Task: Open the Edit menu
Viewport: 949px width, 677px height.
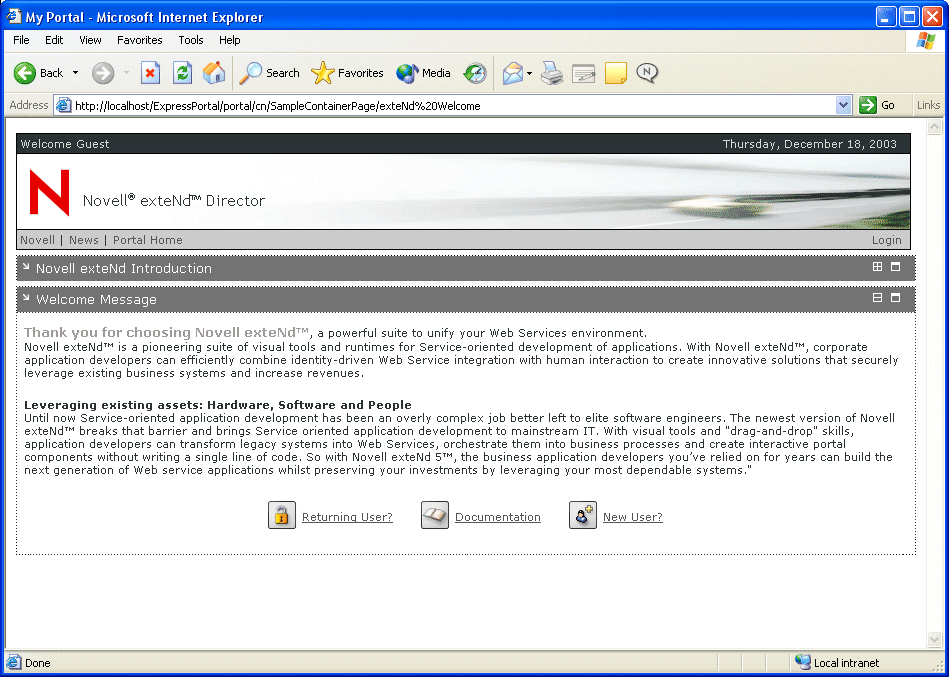Action: point(54,40)
